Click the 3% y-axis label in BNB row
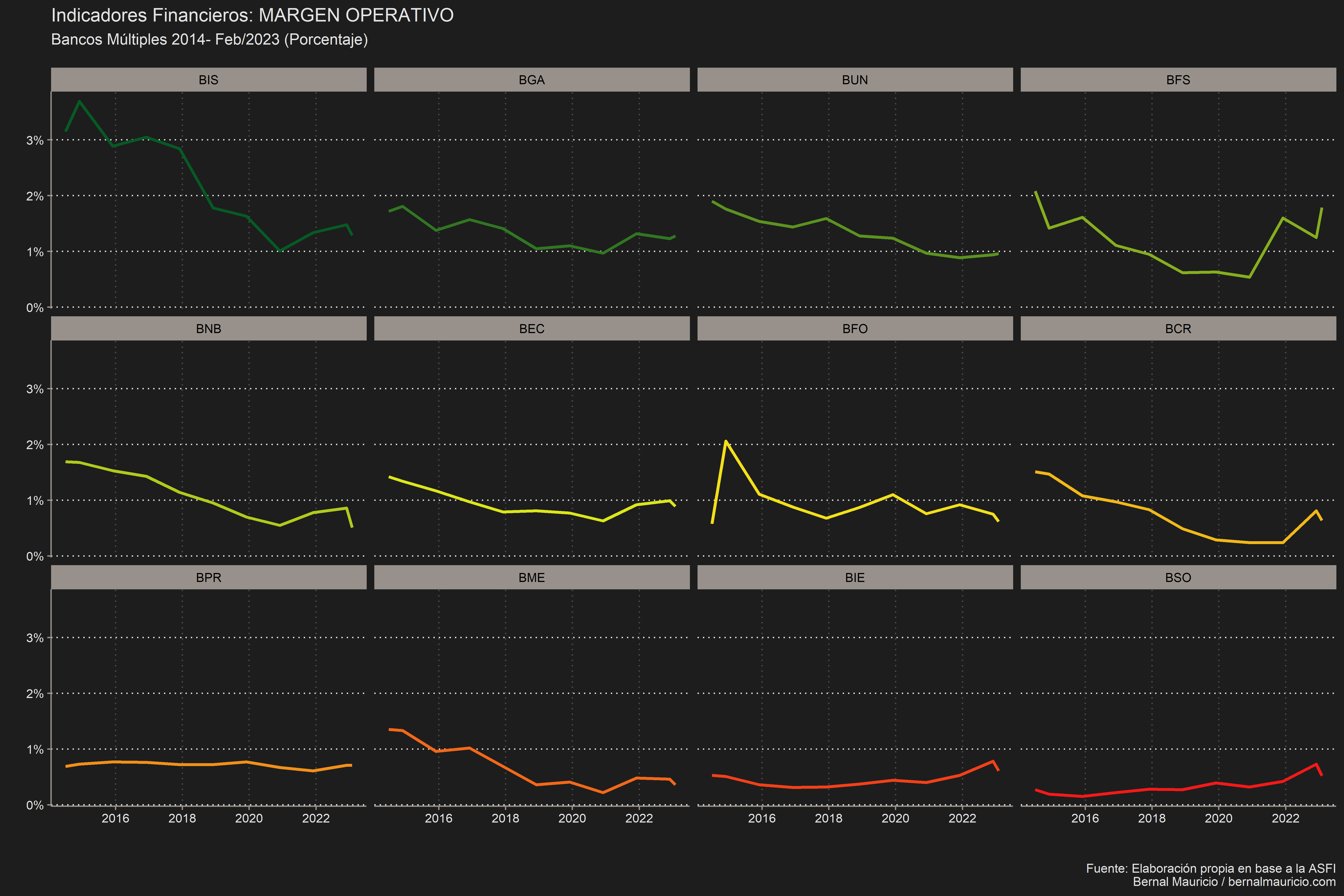The width and height of the screenshot is (1344, 896). [x=35, y=389]
